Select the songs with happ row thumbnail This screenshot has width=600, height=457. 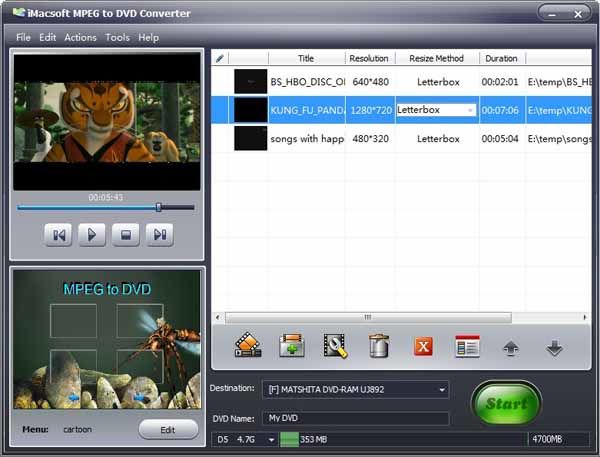pyautogui.click(x=251, y=139)
